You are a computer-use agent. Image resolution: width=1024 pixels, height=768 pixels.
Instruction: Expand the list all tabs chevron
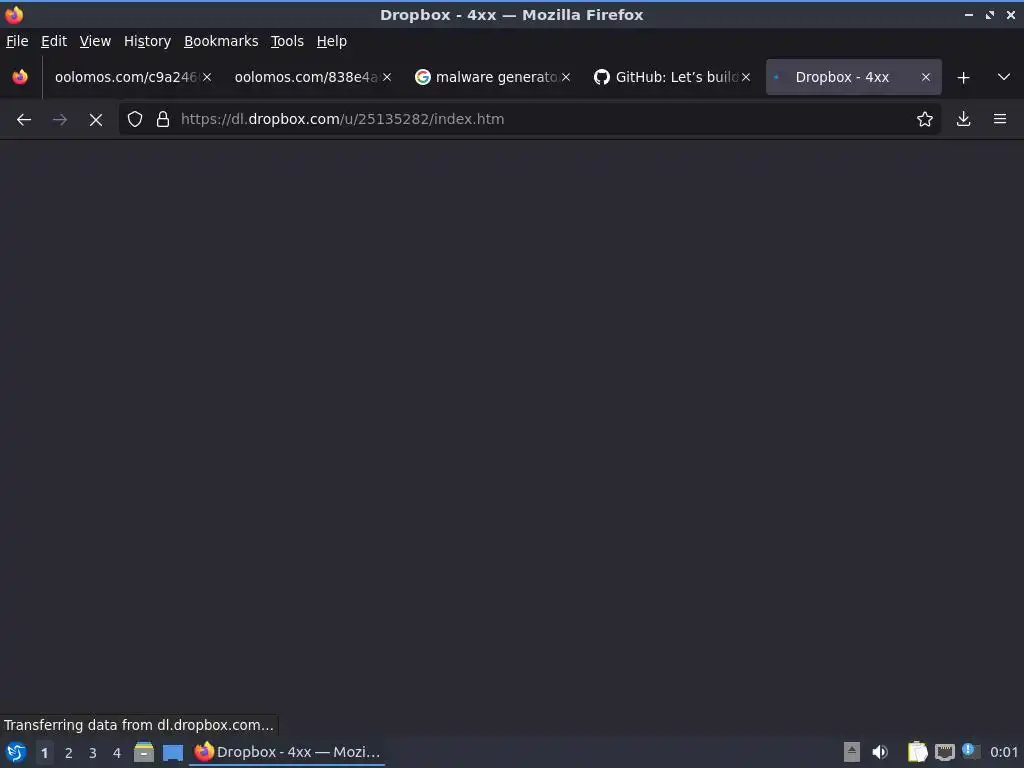pos(1004,77)
